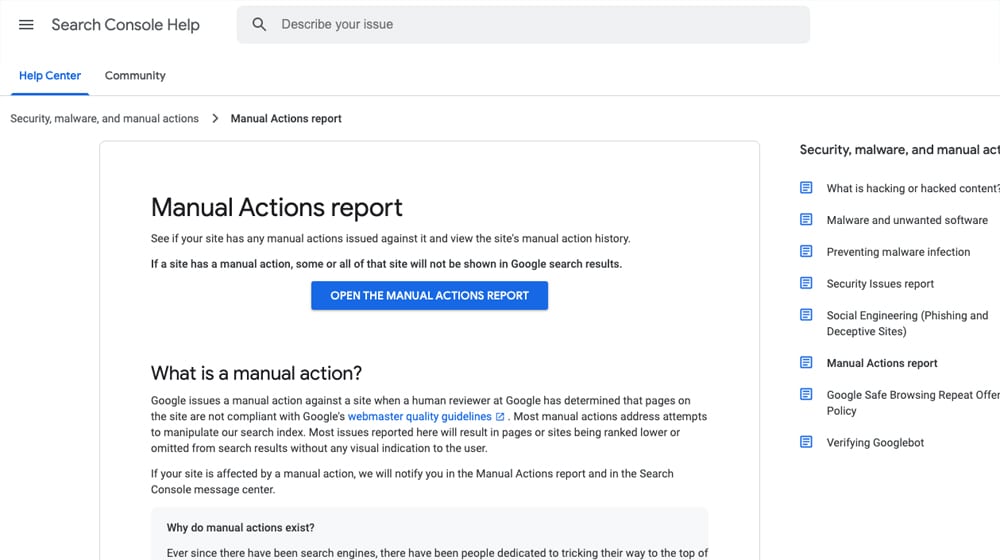This screenshot has width=1000, height=560.
Task: Open Social Engineering (Phishing and Deceptive Sites) article
Action: (907, 323)
